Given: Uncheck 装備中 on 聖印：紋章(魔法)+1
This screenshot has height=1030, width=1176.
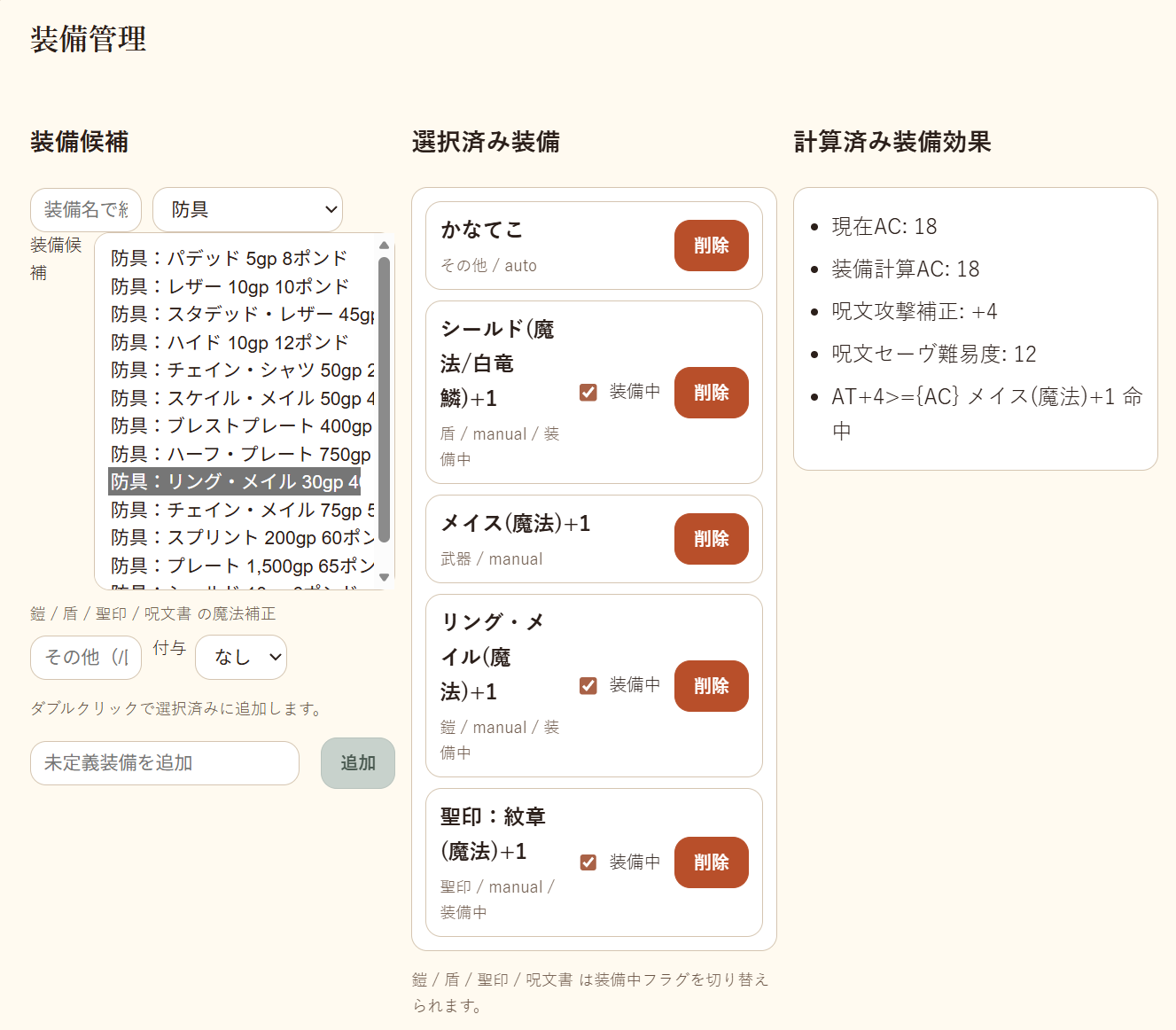Looking at the screenshot, I should click(588, 861).
